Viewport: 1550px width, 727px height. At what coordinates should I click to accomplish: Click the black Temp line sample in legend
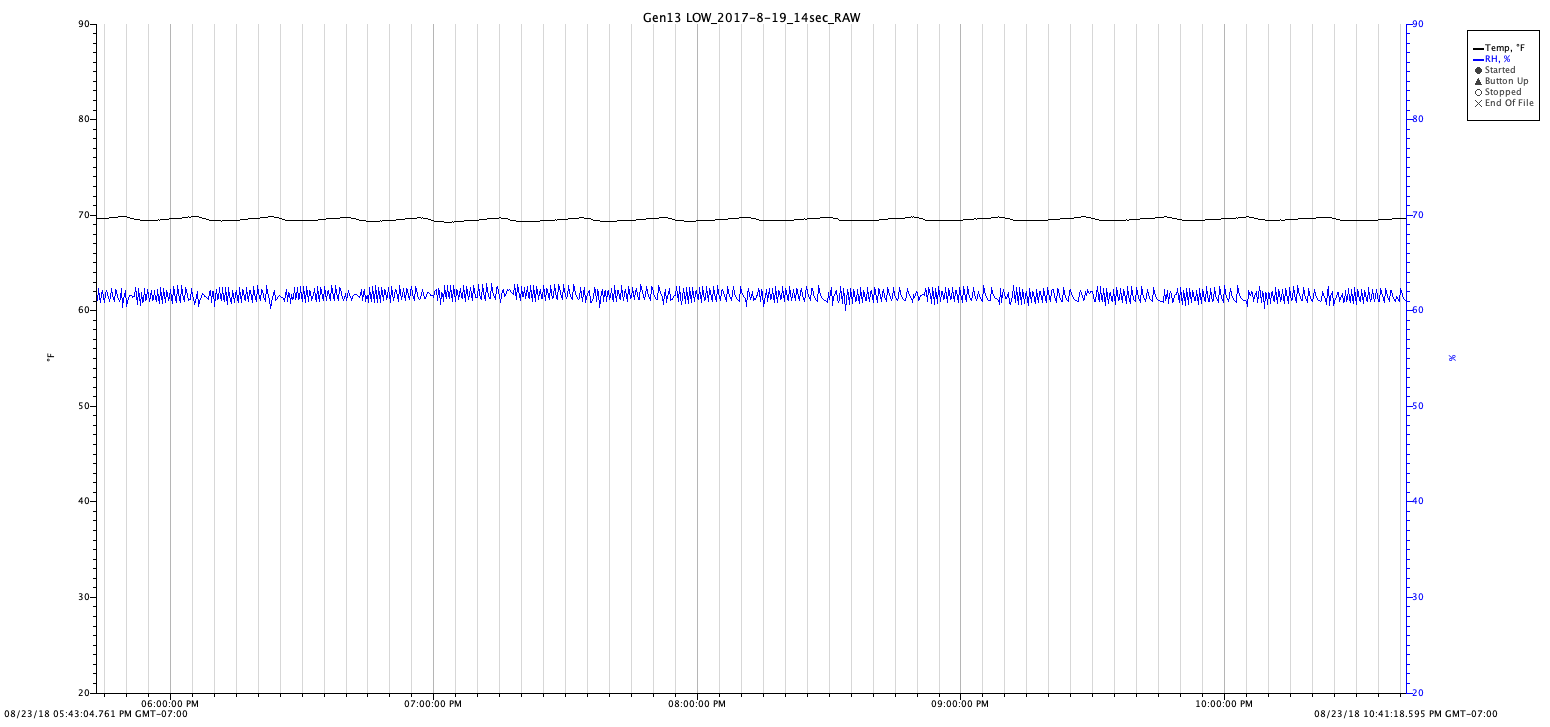1478,48
